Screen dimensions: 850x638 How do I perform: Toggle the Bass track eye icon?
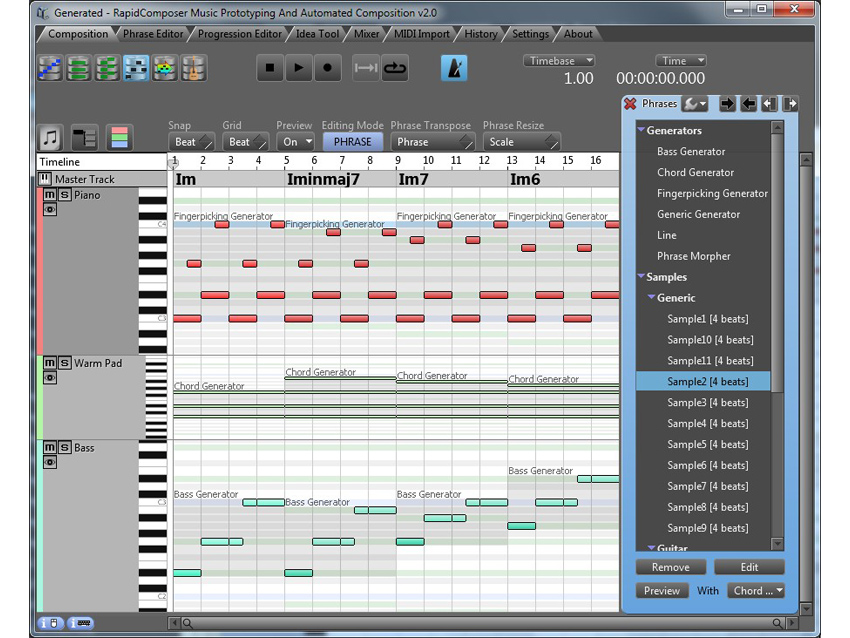coord(50,462)
